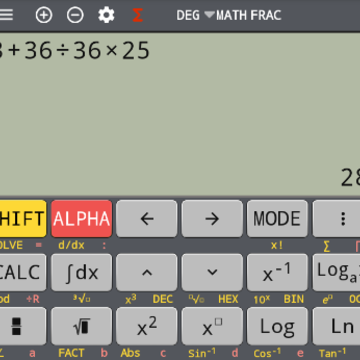Screen dimensions: 360x360
Task: Move cursor right with arrow key
Action: [212, 219]
